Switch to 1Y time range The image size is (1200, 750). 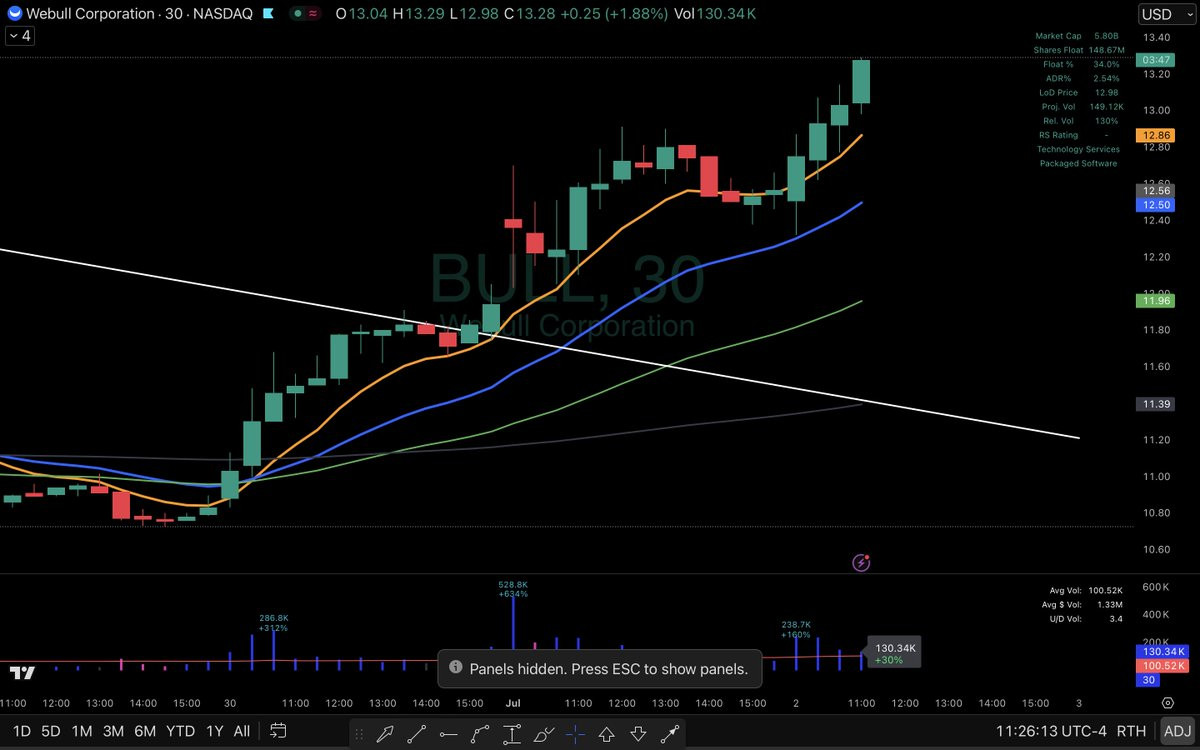214,731
